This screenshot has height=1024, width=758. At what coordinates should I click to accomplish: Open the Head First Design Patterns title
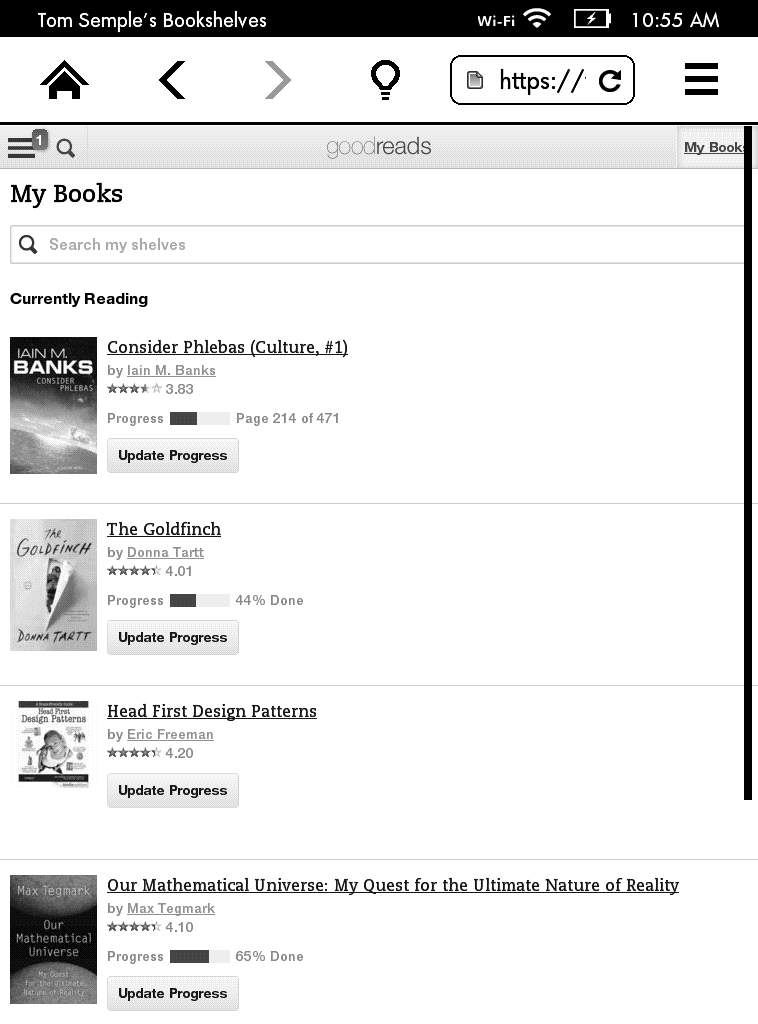212,711
